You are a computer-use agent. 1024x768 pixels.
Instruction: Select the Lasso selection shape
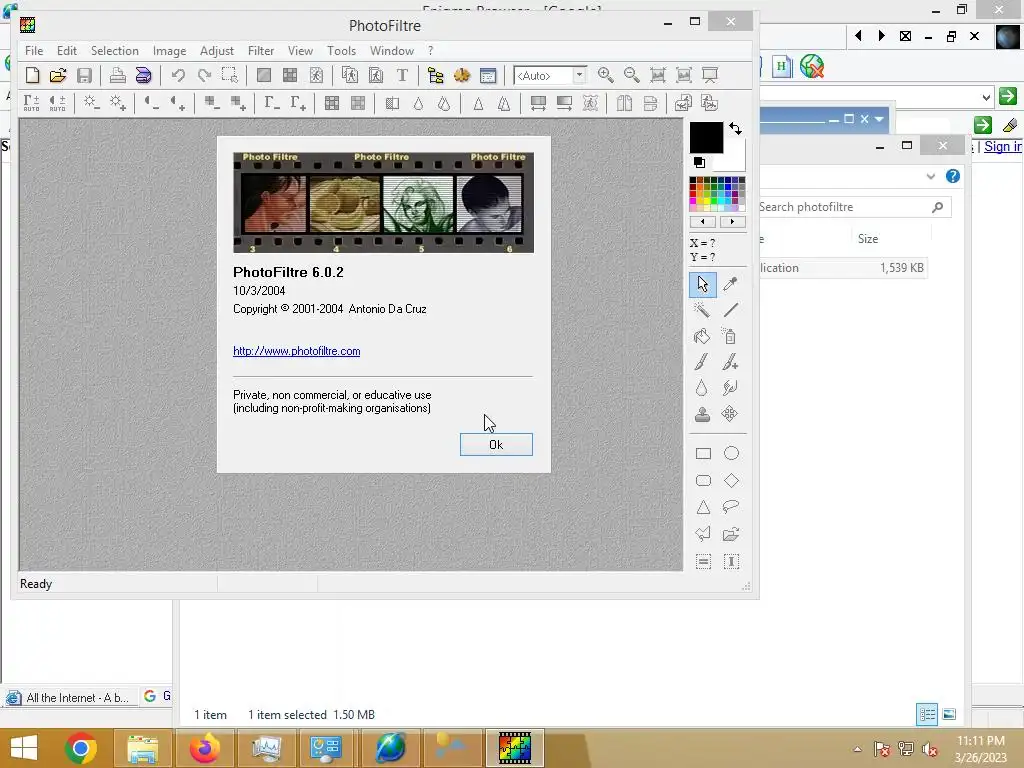click(x=731, y=507)
